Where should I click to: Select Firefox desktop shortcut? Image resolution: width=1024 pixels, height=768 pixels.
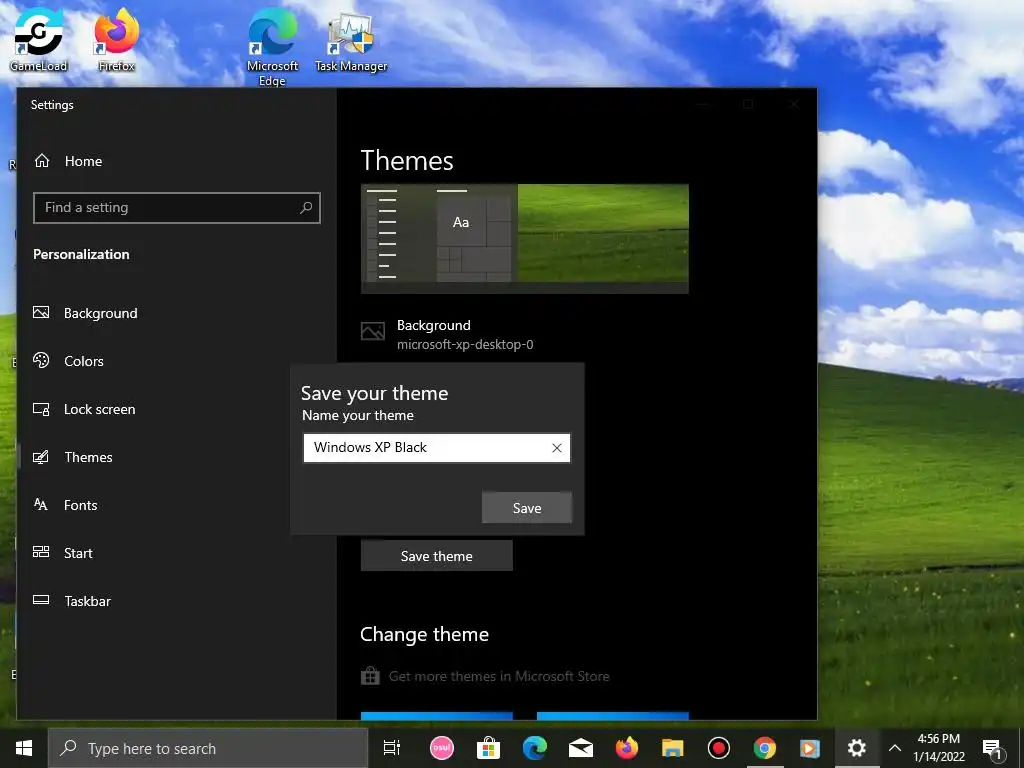(x=116, y=39)
